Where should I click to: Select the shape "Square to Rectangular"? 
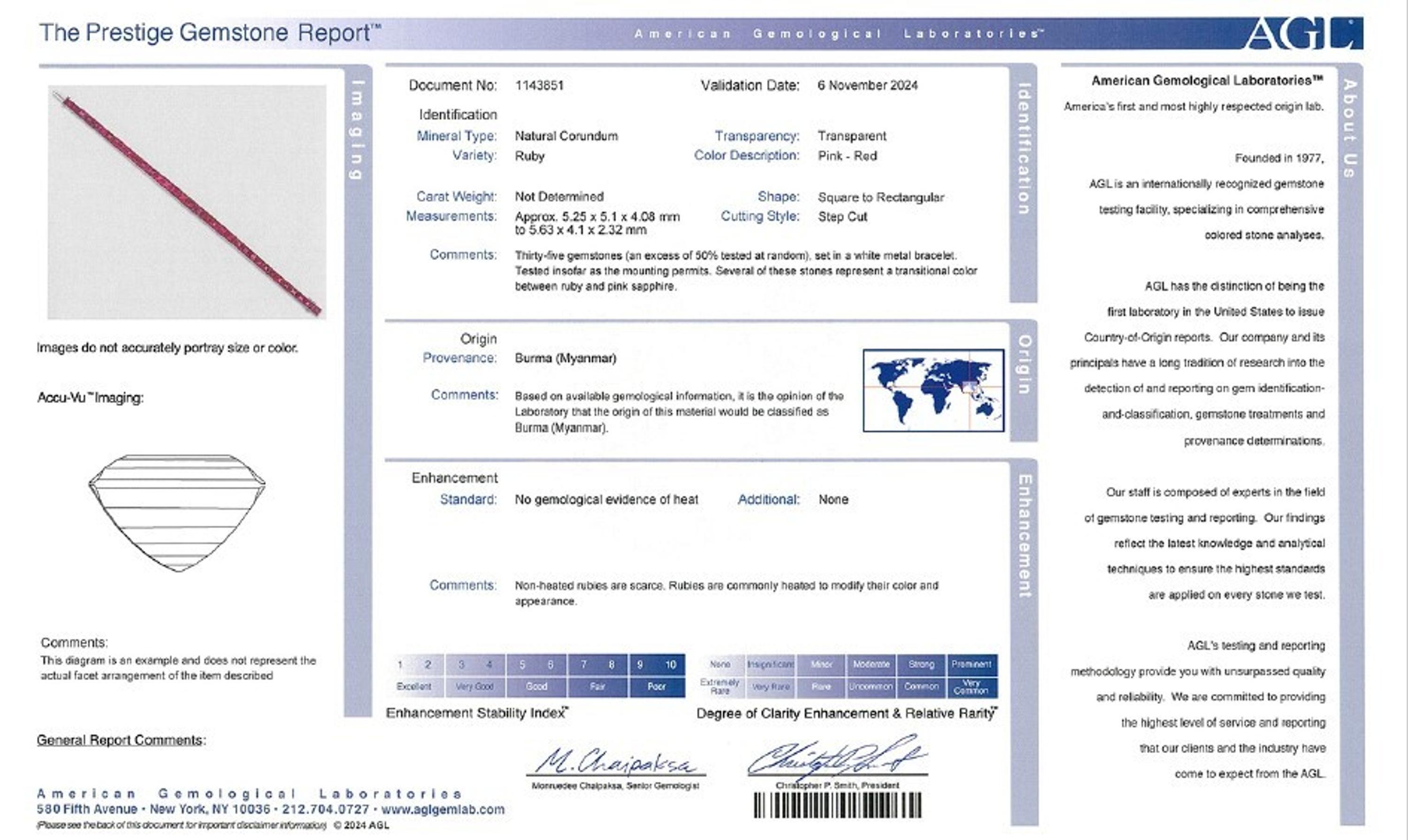881,198
